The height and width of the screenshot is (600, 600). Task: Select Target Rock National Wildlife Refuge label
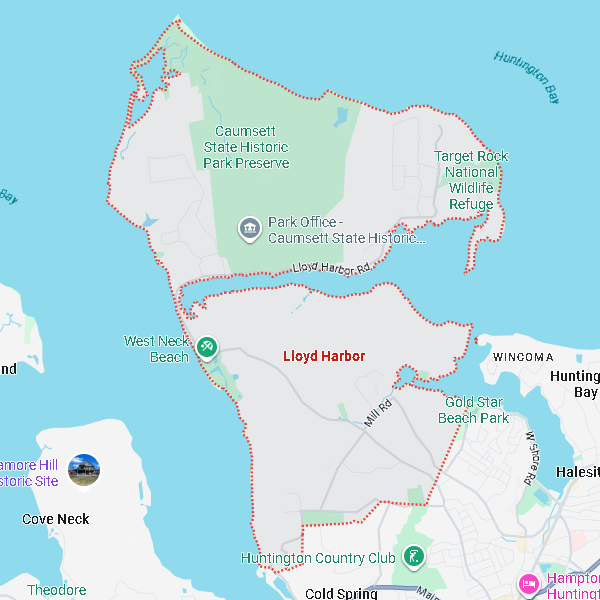(x=470, y=180)
